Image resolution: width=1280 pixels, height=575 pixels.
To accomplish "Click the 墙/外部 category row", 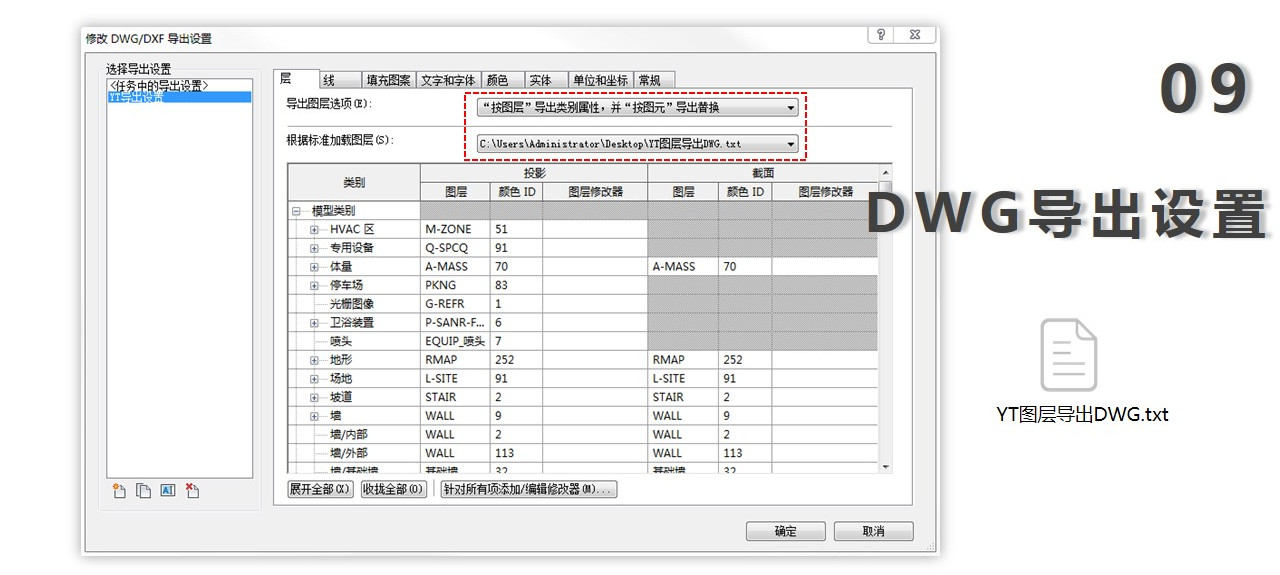I will [x=354, y=453].
